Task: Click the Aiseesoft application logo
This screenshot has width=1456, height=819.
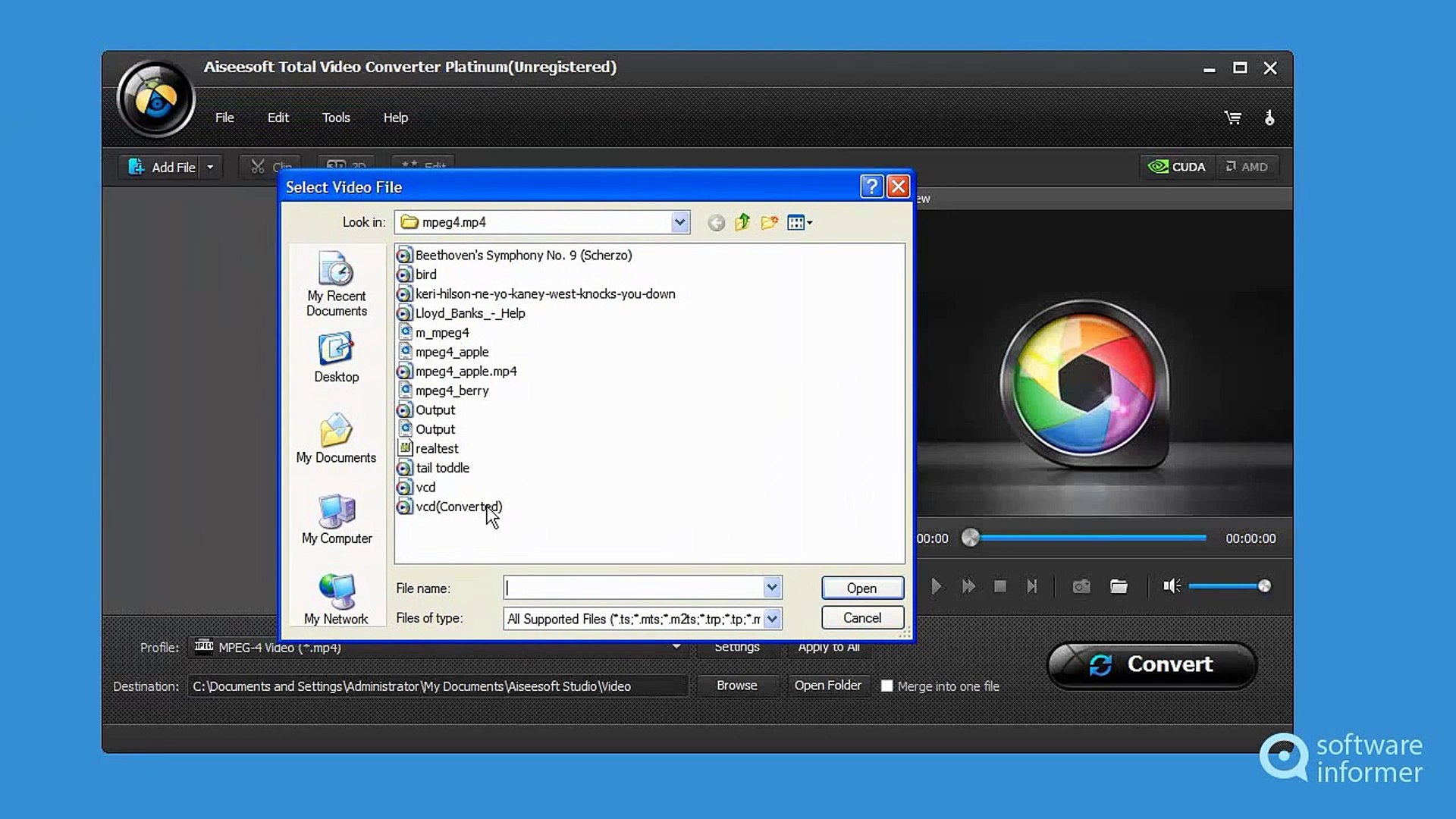Action: point(156,99)
